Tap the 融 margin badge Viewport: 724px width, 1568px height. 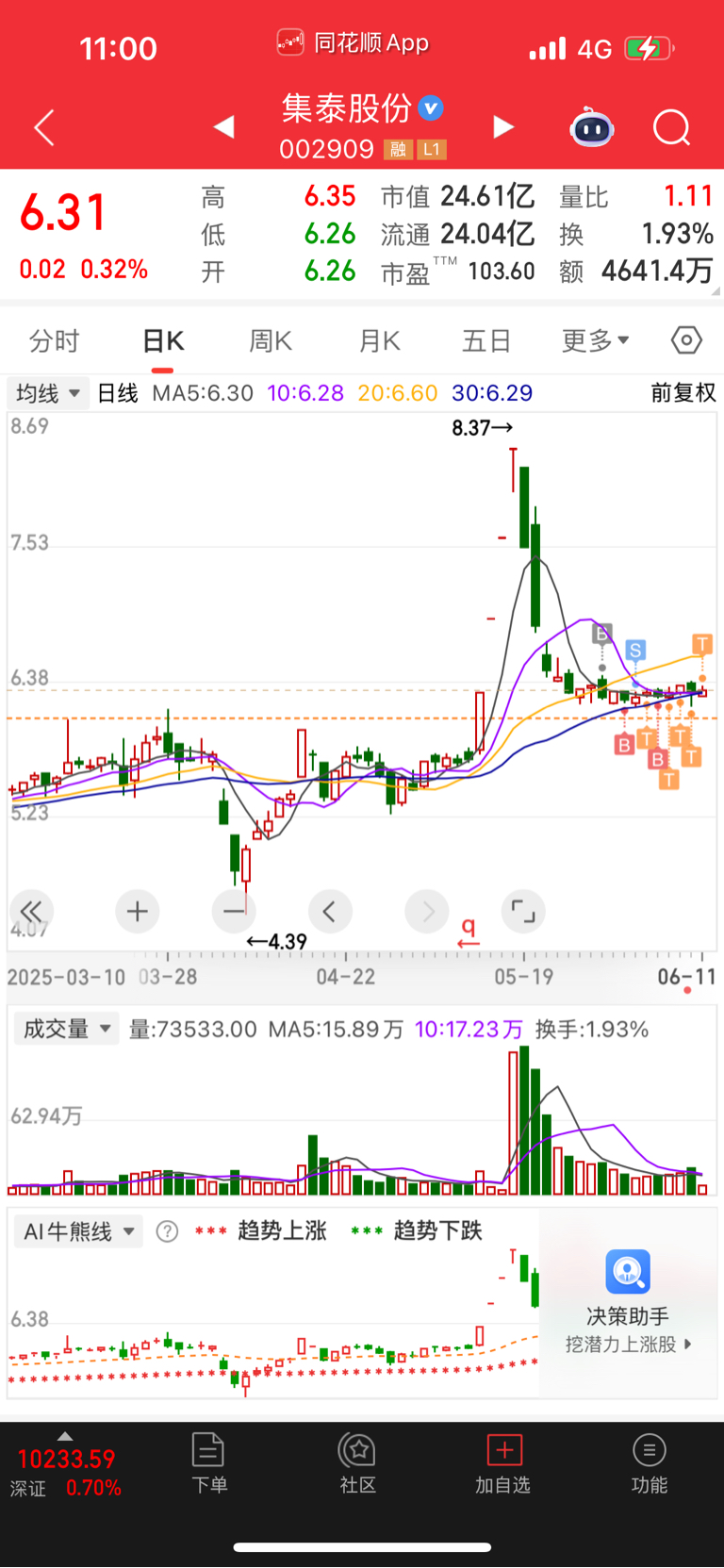click(398, 149)
